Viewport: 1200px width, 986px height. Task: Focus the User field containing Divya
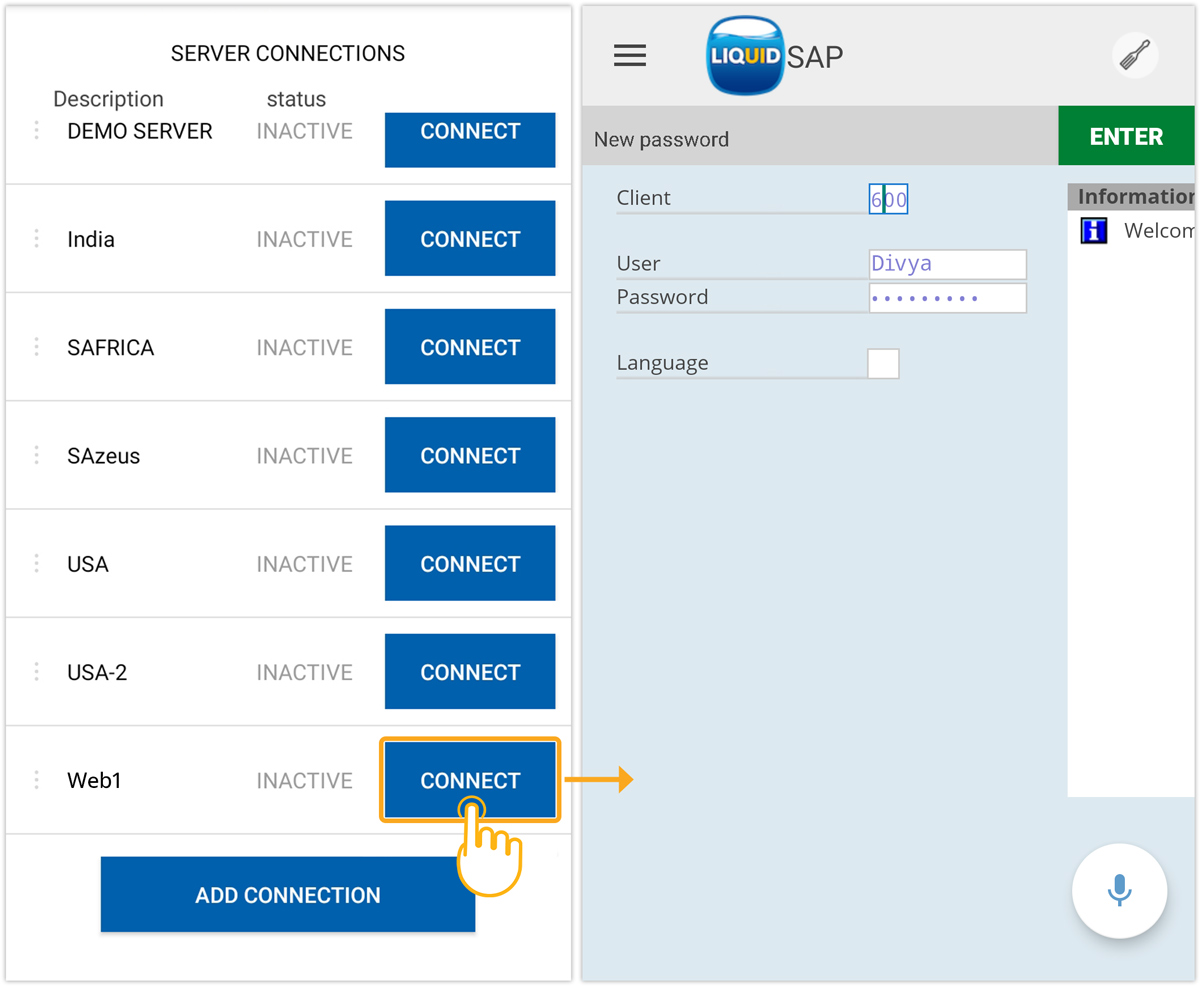[947, 264]
